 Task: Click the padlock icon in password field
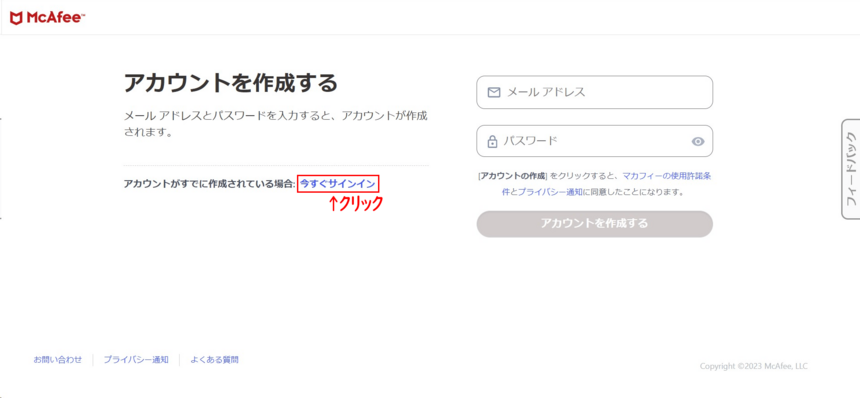(x=493, y=142)
